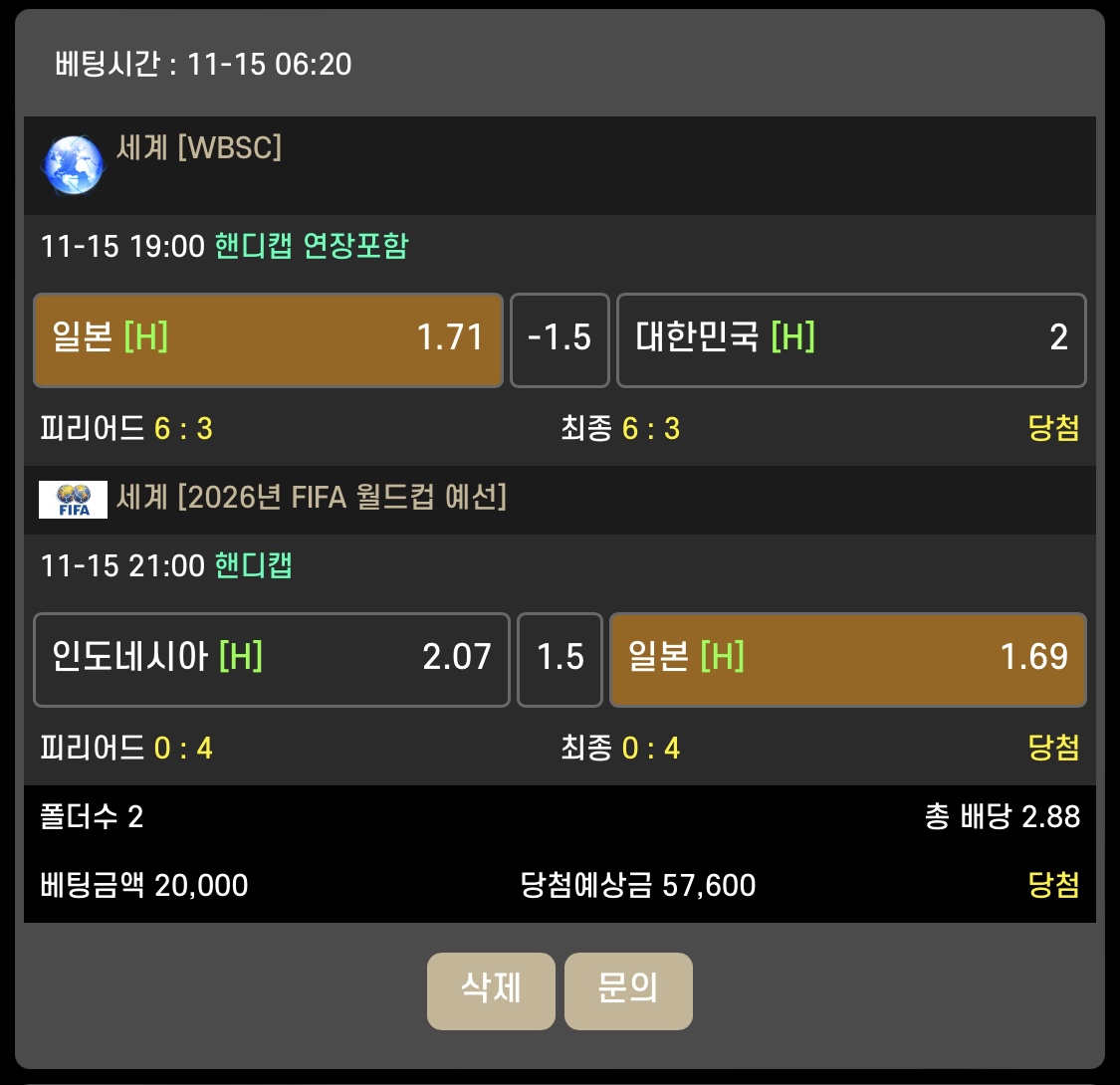Select 인도네시아 [H] odds 2.07 option
The height and width of the screenshot is (1085, 1120).
pyautogui.click(x=271, y=659)
